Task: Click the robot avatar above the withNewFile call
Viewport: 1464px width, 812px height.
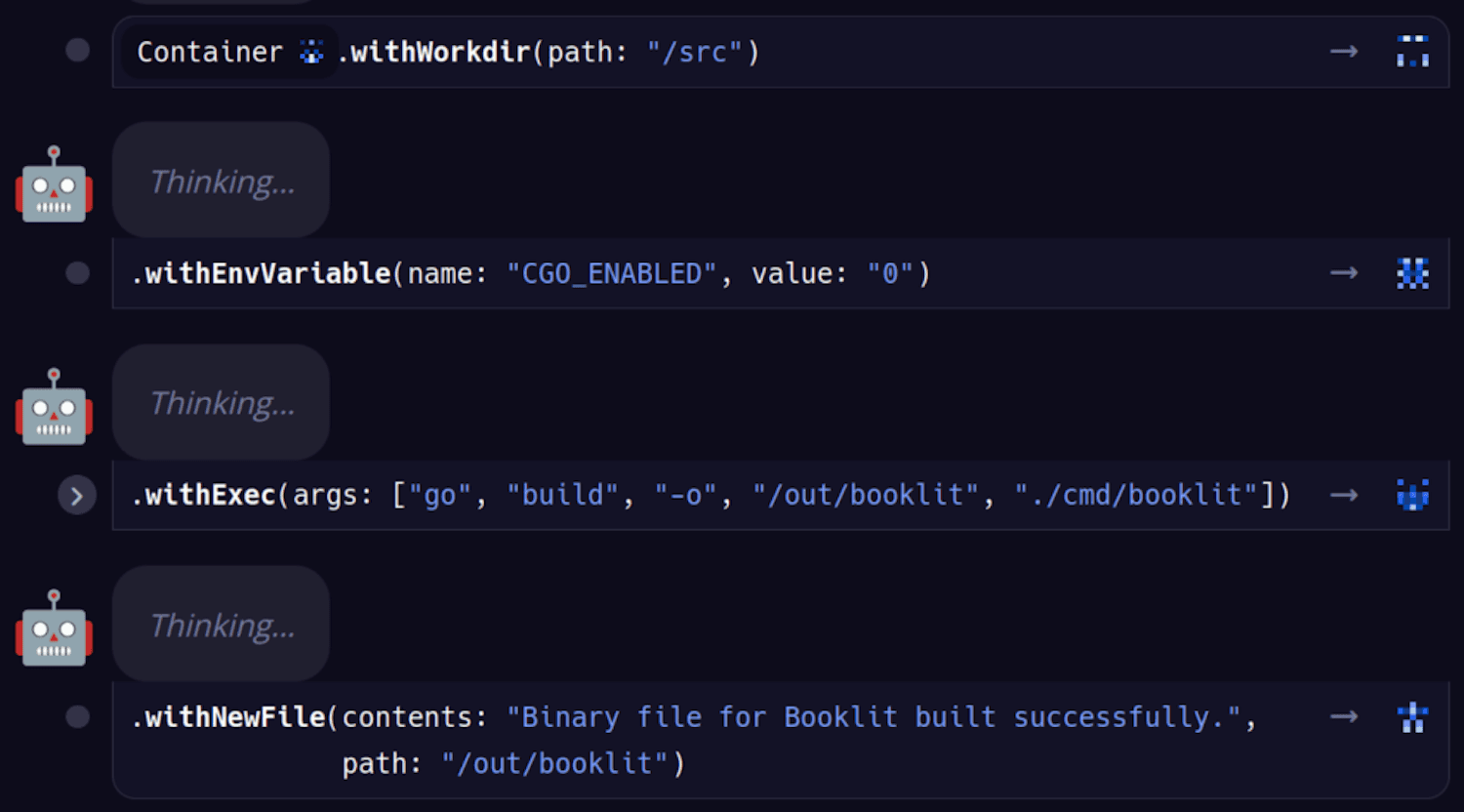Action: coord(54,628)
